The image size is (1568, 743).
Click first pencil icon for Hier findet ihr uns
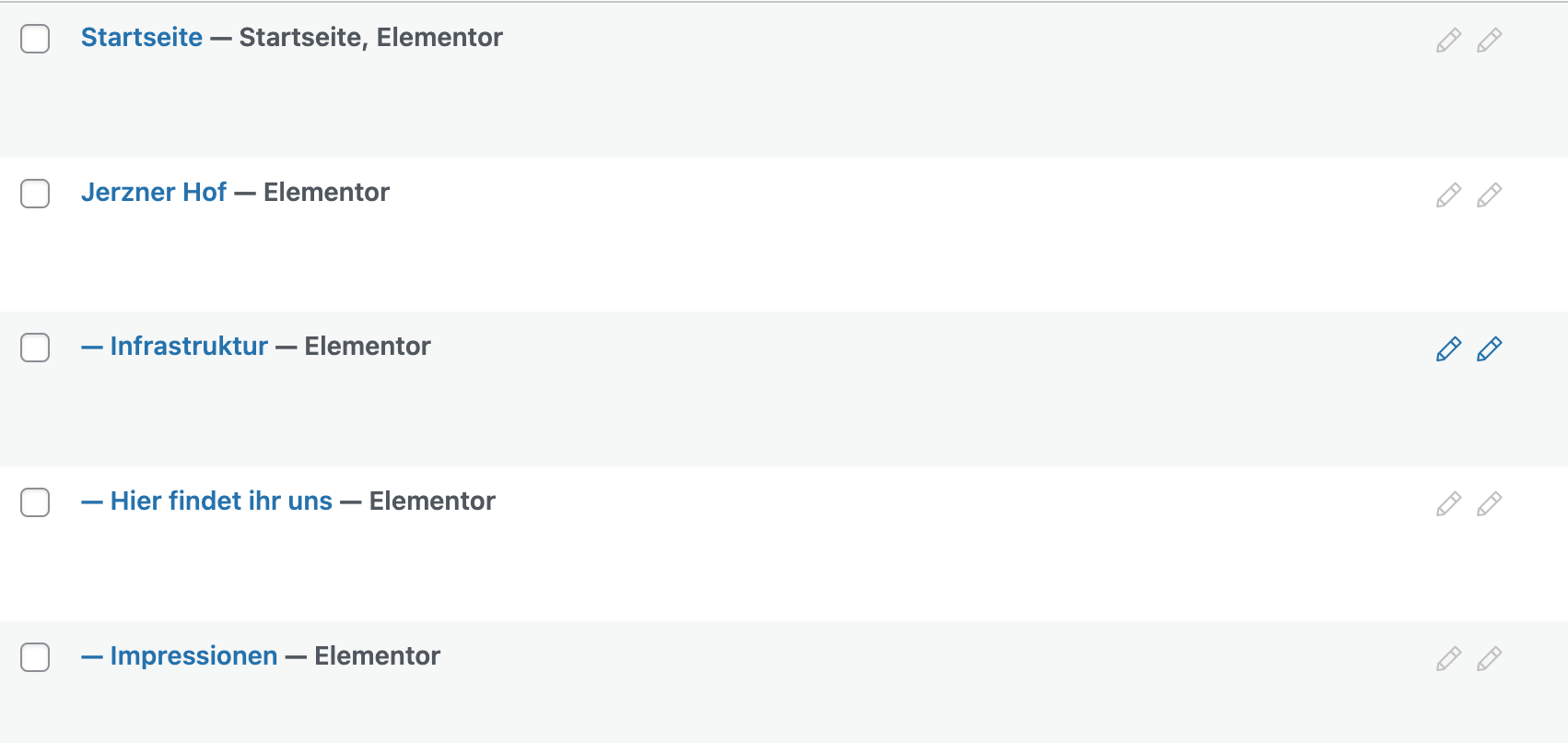(1448, 503)
